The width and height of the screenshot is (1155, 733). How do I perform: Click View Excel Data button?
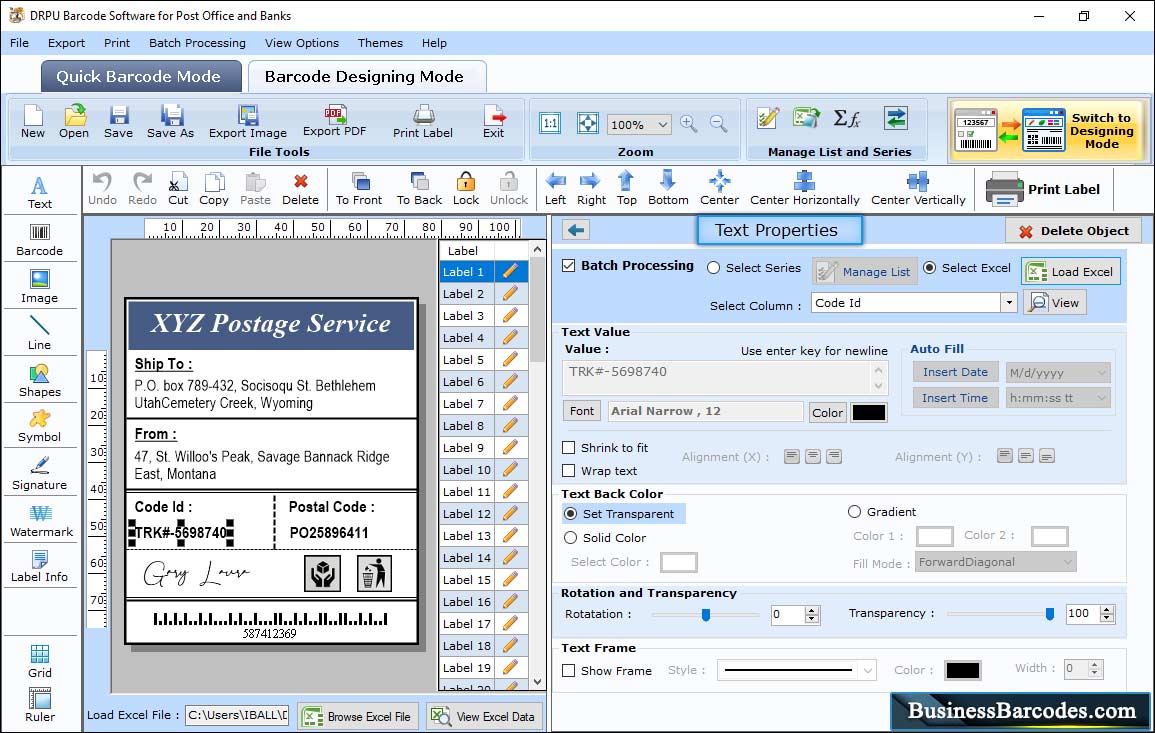pos(484,716)
